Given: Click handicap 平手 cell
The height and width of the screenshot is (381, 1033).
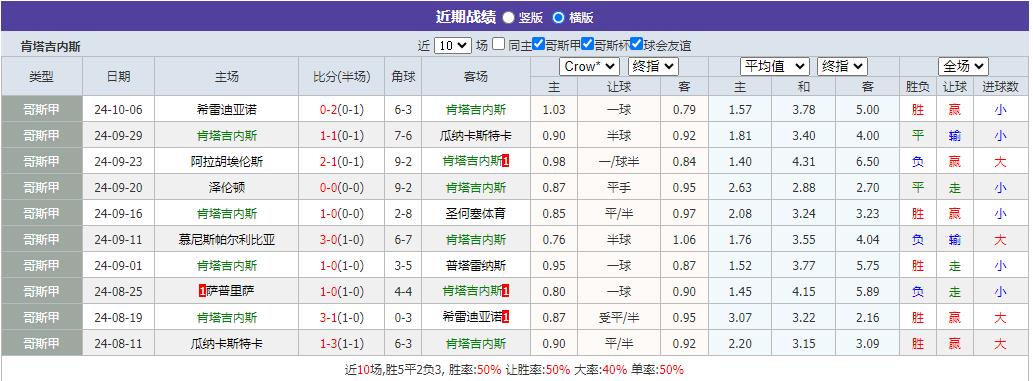Looking at the screenshot, I should 619,188.
